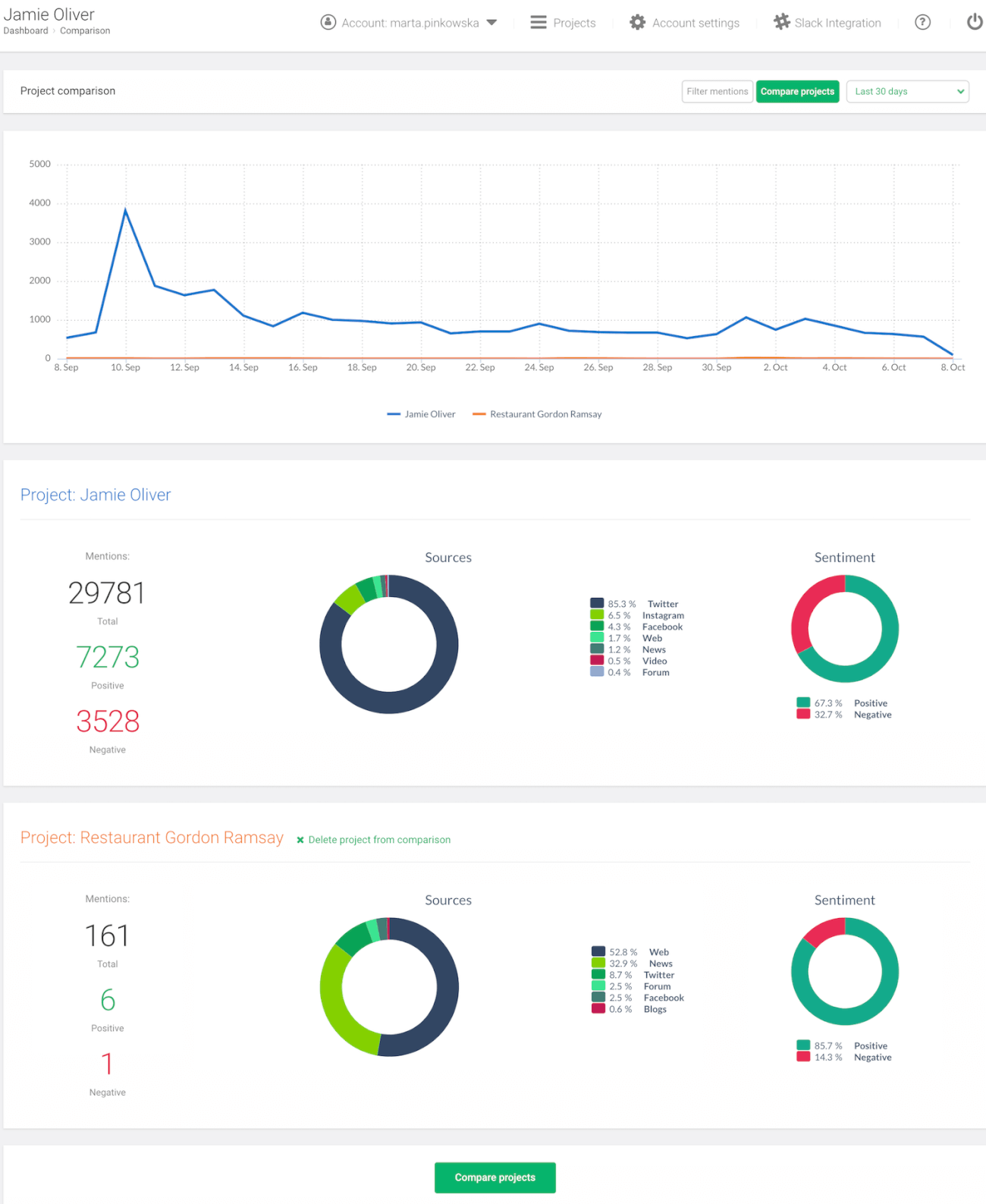Viewport: 986px width, 1204px height.
Task: Click the Account settings gear icon
Action: click(x=638, y=22)
